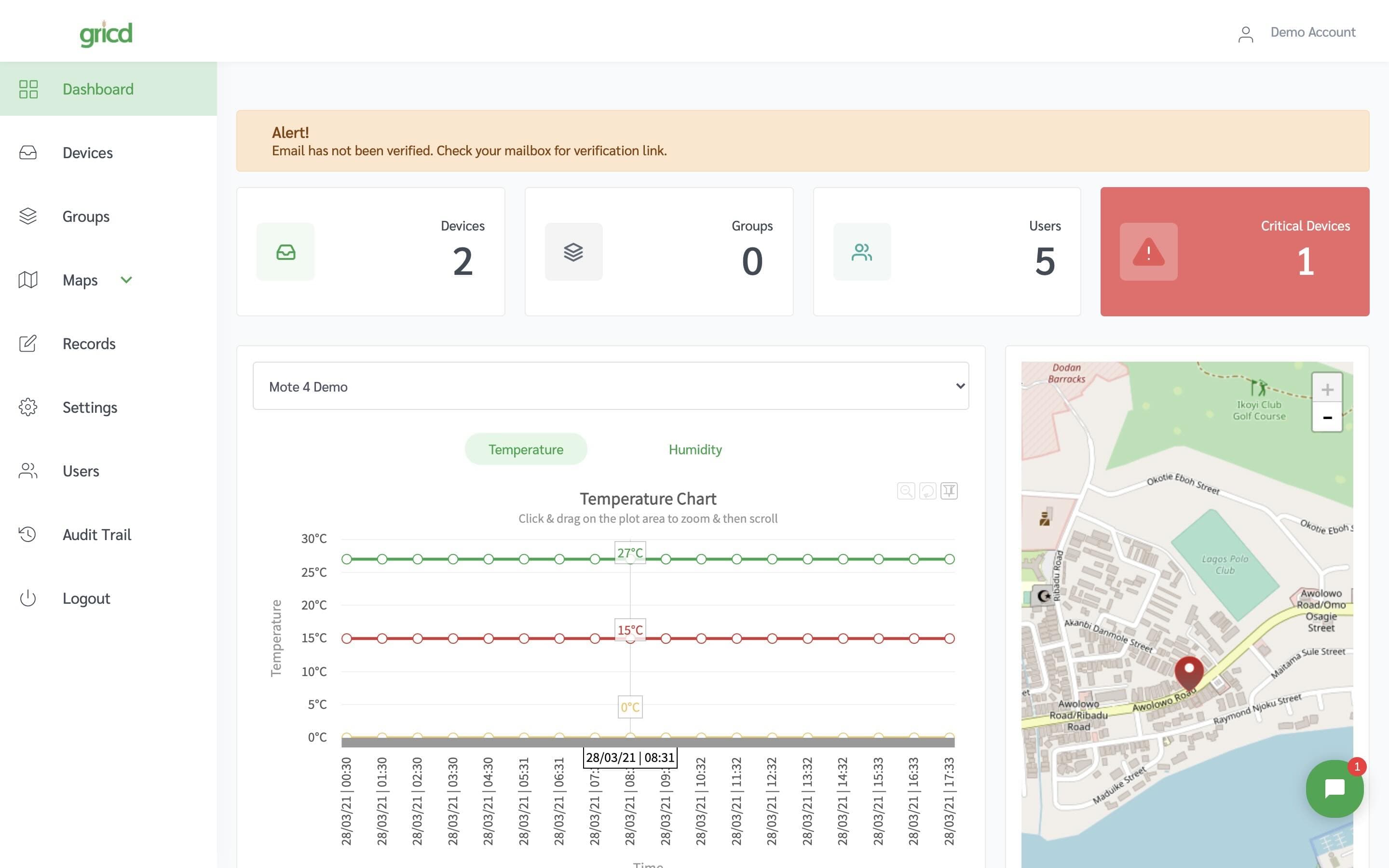Click the red location pin on map
This screenshot has width=1389, height=868.
(x=1189, y=675)
